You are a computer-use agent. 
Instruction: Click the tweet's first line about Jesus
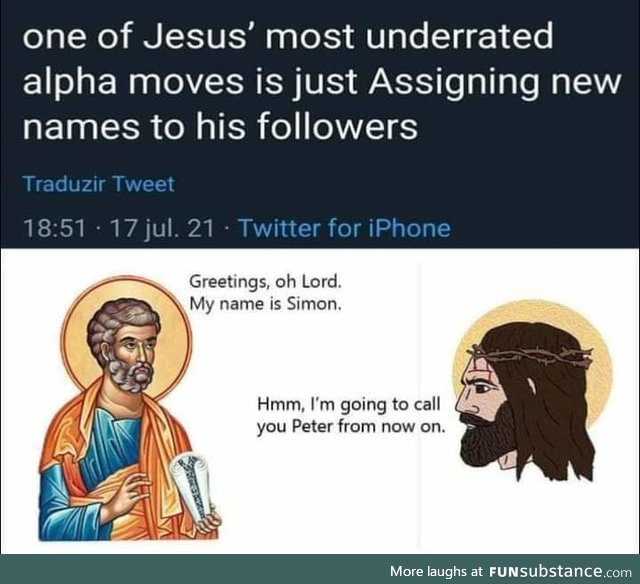(x=288, y=36)
